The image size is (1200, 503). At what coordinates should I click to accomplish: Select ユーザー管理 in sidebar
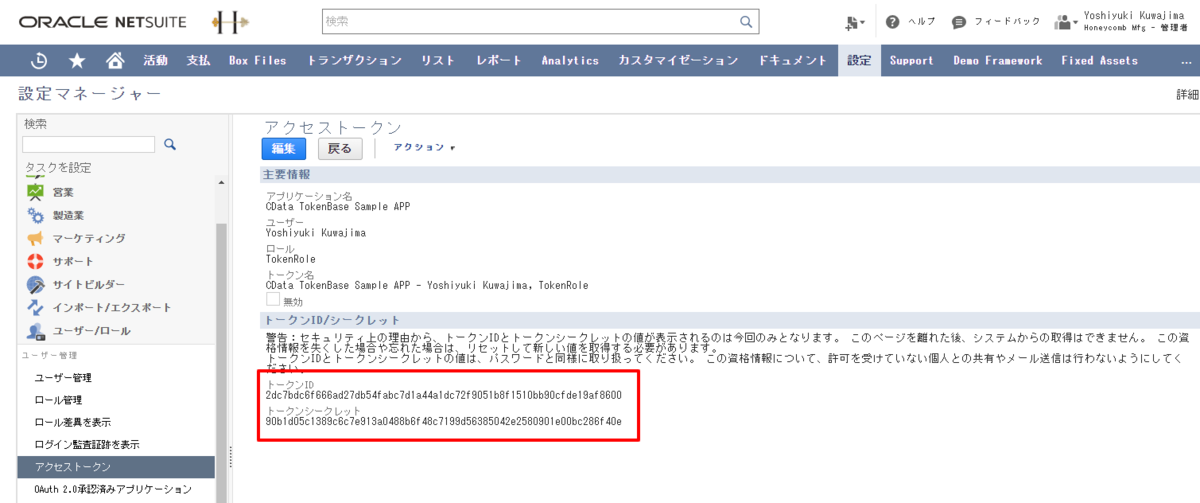(x=63, y=377)
